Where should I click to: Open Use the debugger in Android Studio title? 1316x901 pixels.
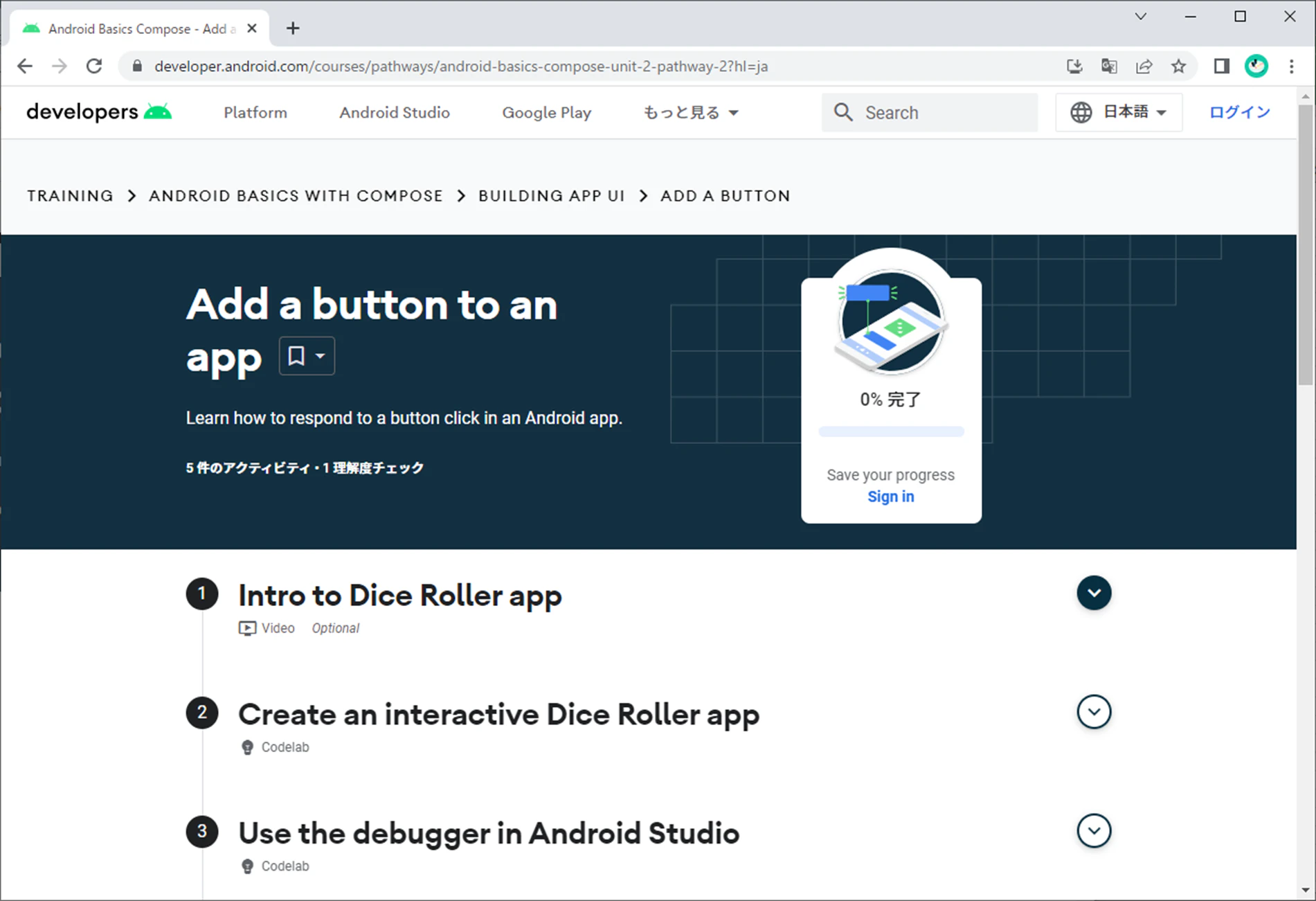coord(489,833)
